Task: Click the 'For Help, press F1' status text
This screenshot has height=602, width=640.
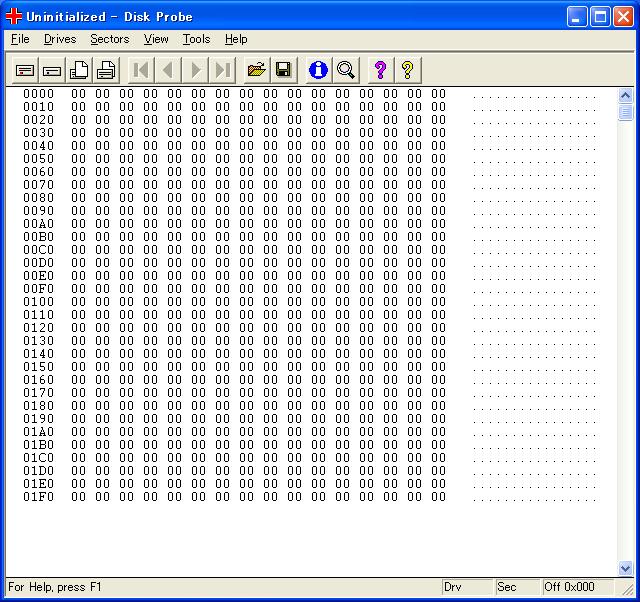Action: [x=55, y=587]
